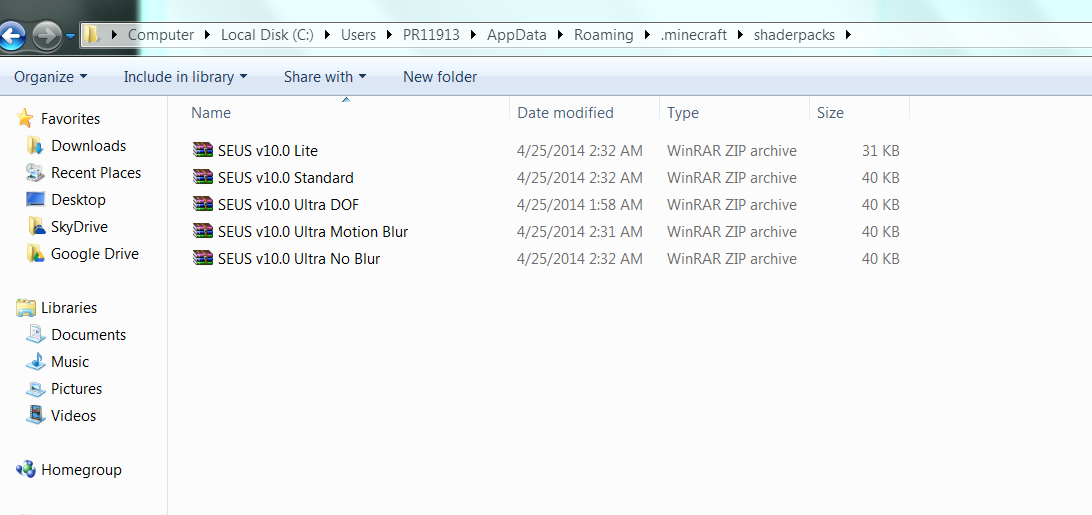Click the Libraries icon in sidebar
The width and height of the screenshot is (1092, 515).
(26, 307)
